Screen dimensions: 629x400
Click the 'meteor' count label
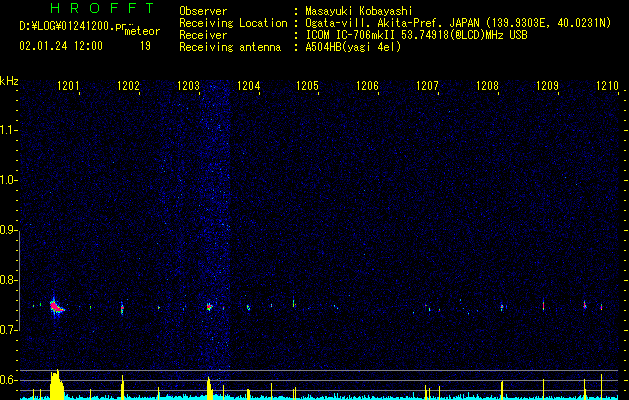(x=142, y=31)
